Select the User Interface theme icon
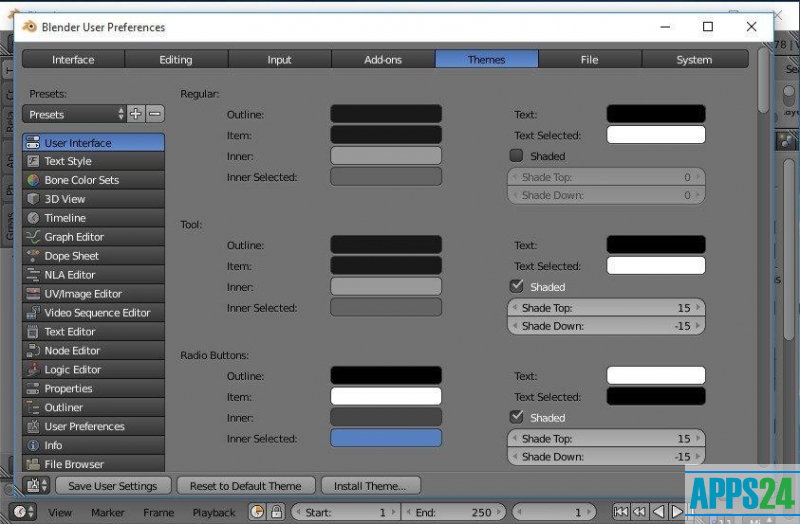Screen dimensions: 800x524 [x=33, y=142]
